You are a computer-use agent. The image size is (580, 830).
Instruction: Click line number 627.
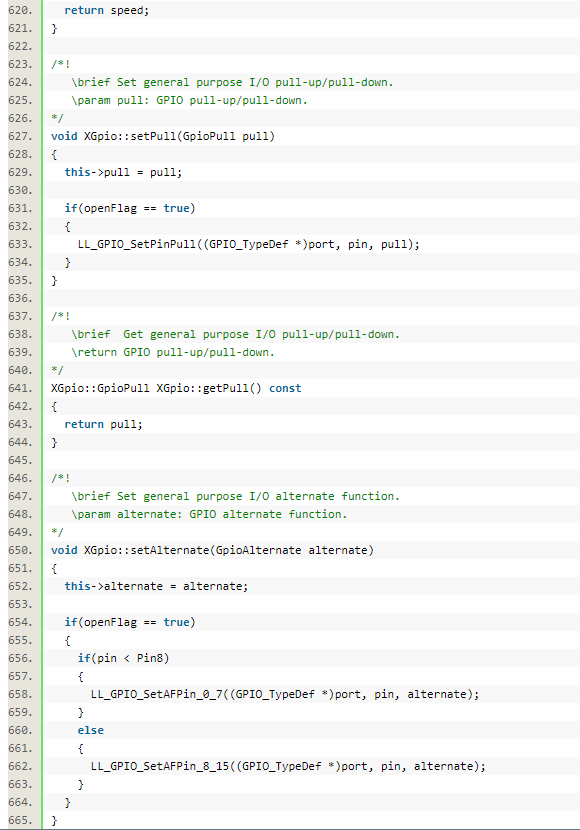click(x=20, y=136)
